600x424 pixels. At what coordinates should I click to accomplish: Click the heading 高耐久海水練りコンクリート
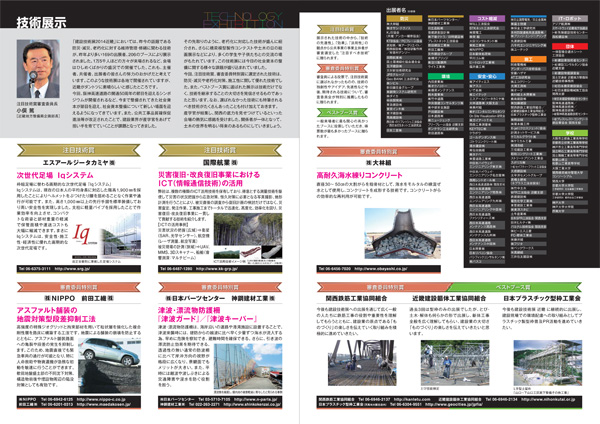359,175
